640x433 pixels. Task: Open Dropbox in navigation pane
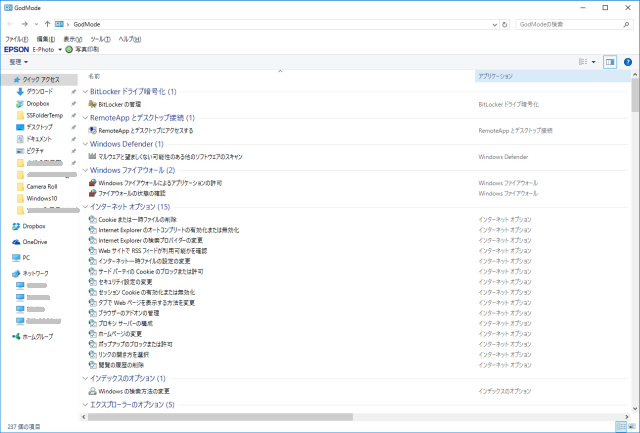tap(34, 226)
